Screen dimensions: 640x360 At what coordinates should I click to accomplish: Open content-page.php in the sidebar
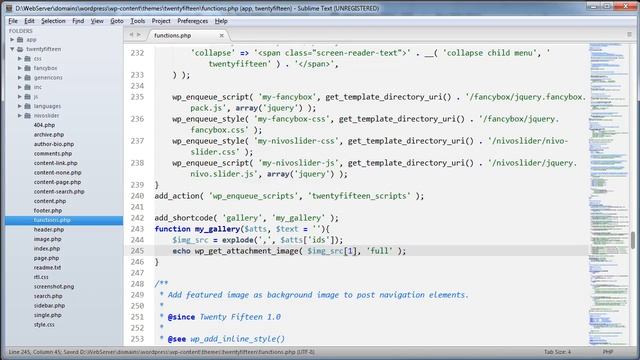pyautogui.click(x=57, y=182)
